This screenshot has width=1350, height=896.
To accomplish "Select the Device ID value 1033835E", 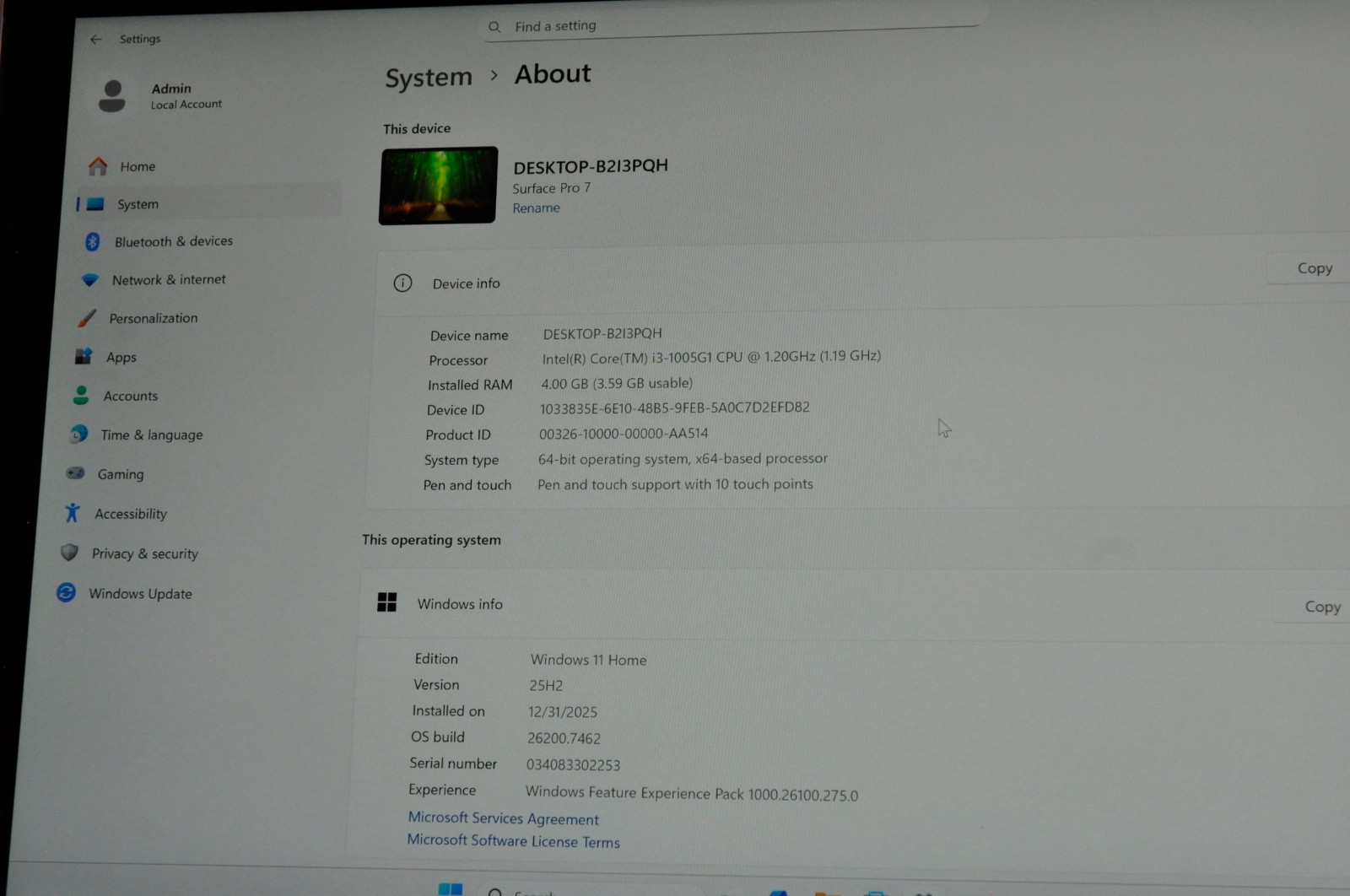I will (x=674, y=408).
